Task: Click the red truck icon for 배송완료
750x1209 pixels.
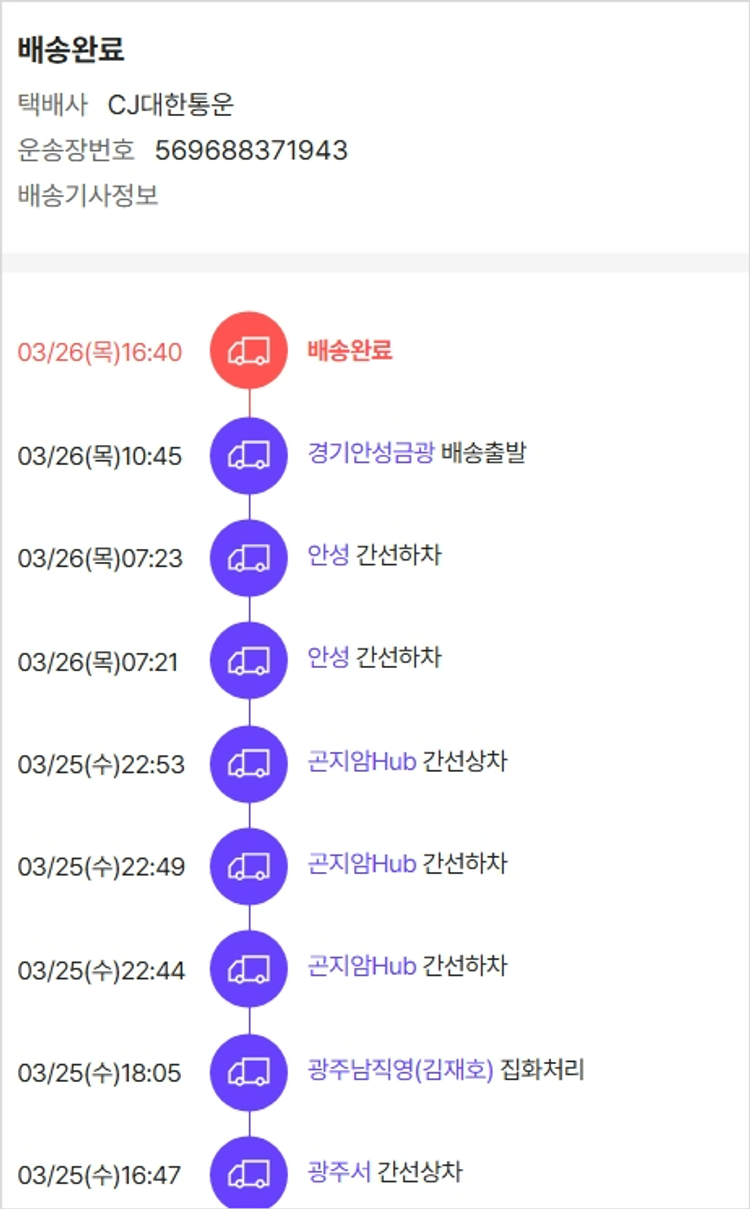Action: [x=249, y=351]
